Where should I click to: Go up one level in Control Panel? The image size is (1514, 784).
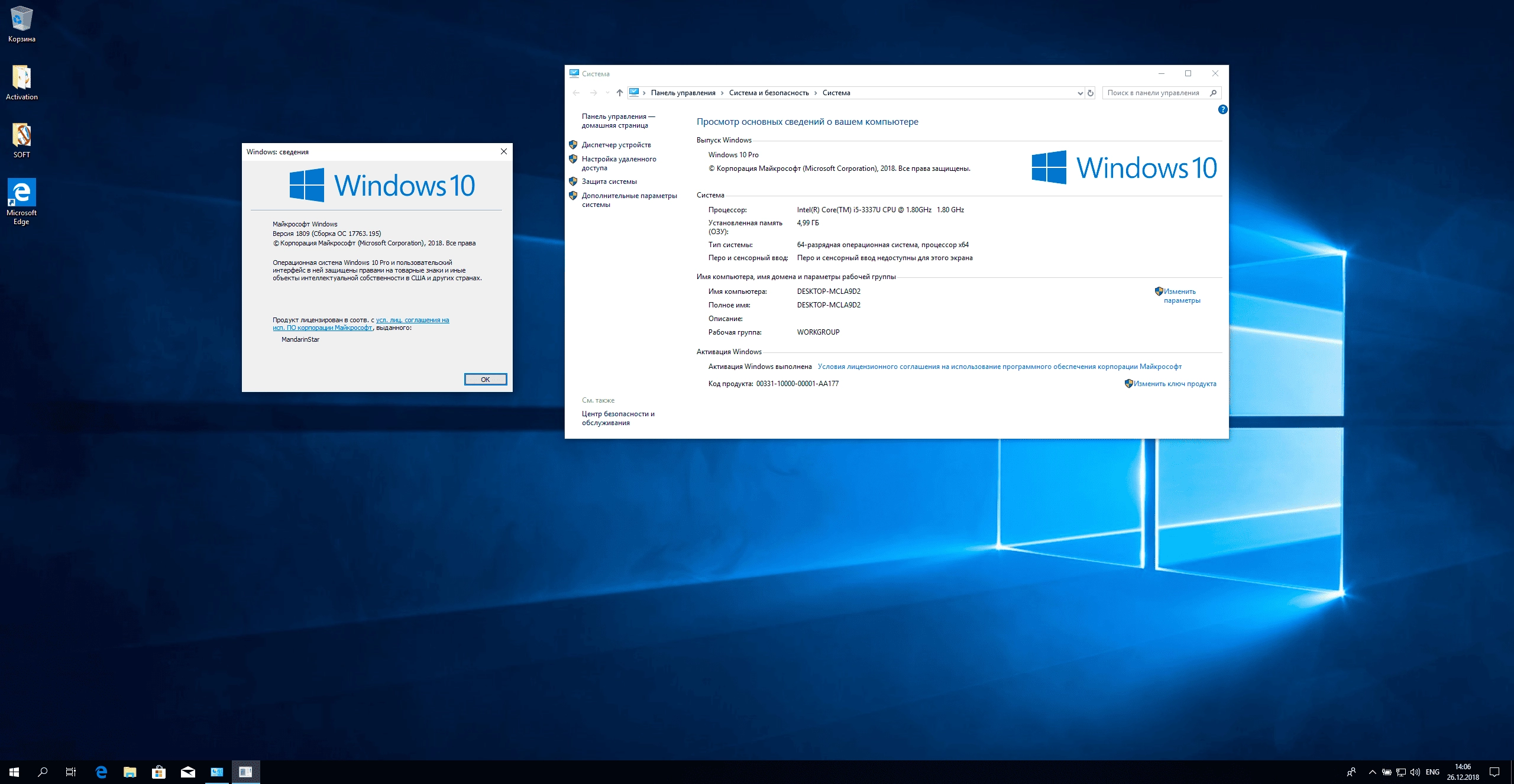pos(619,93)
